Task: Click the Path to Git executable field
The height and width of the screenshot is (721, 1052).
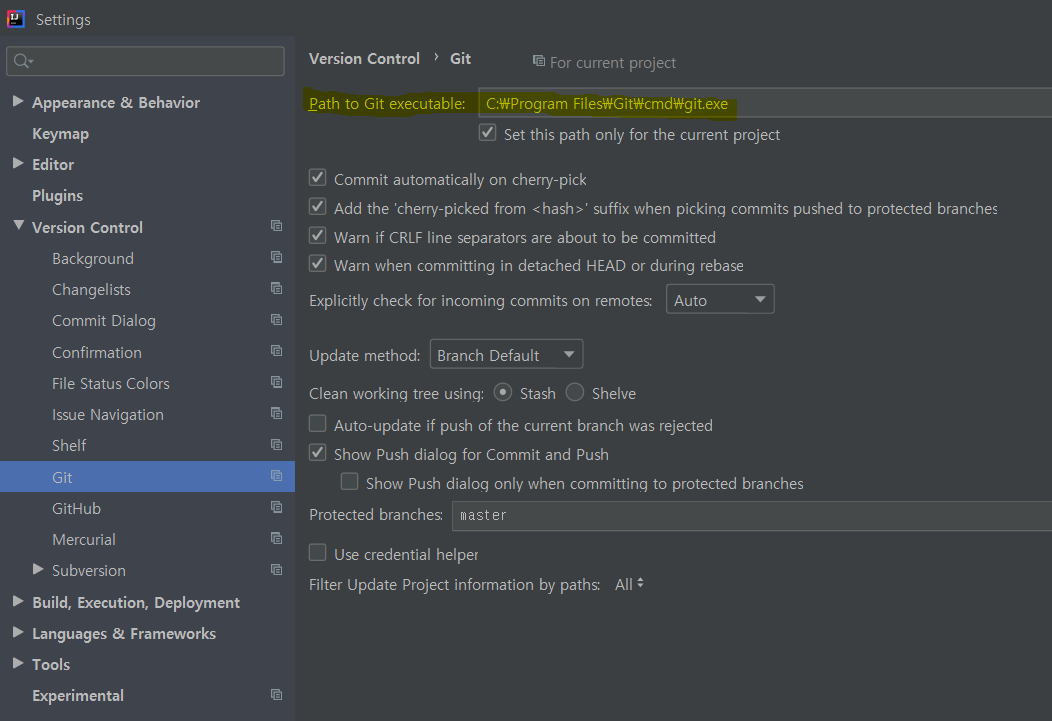Action: [765, 103]
